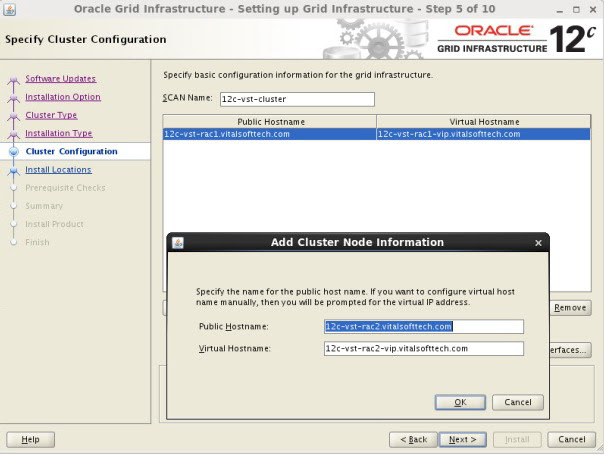Click the Public Hostname field in dialog
The image size is (604, 455).
click(x=424, y=327)
